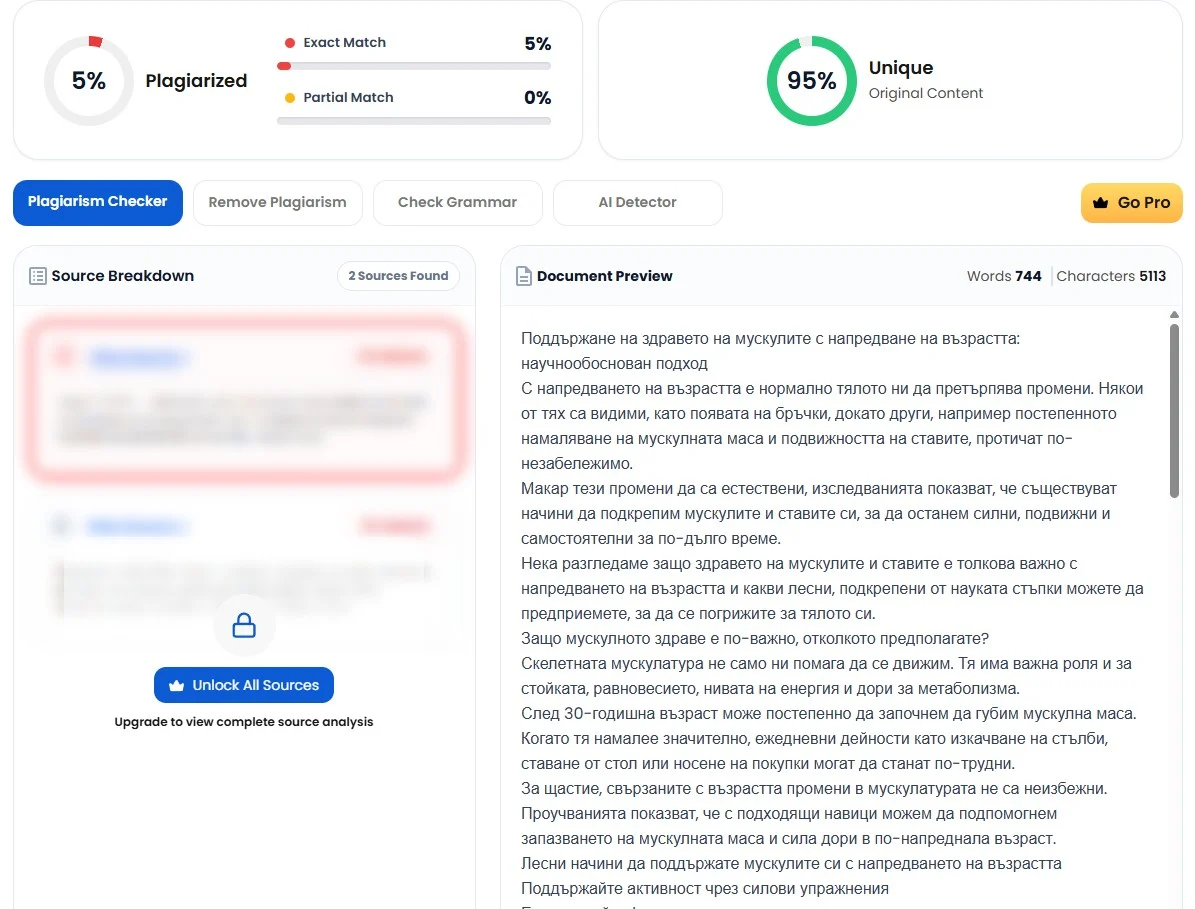
Task: Click the red Exact Match dot
Action: point(290,43)
